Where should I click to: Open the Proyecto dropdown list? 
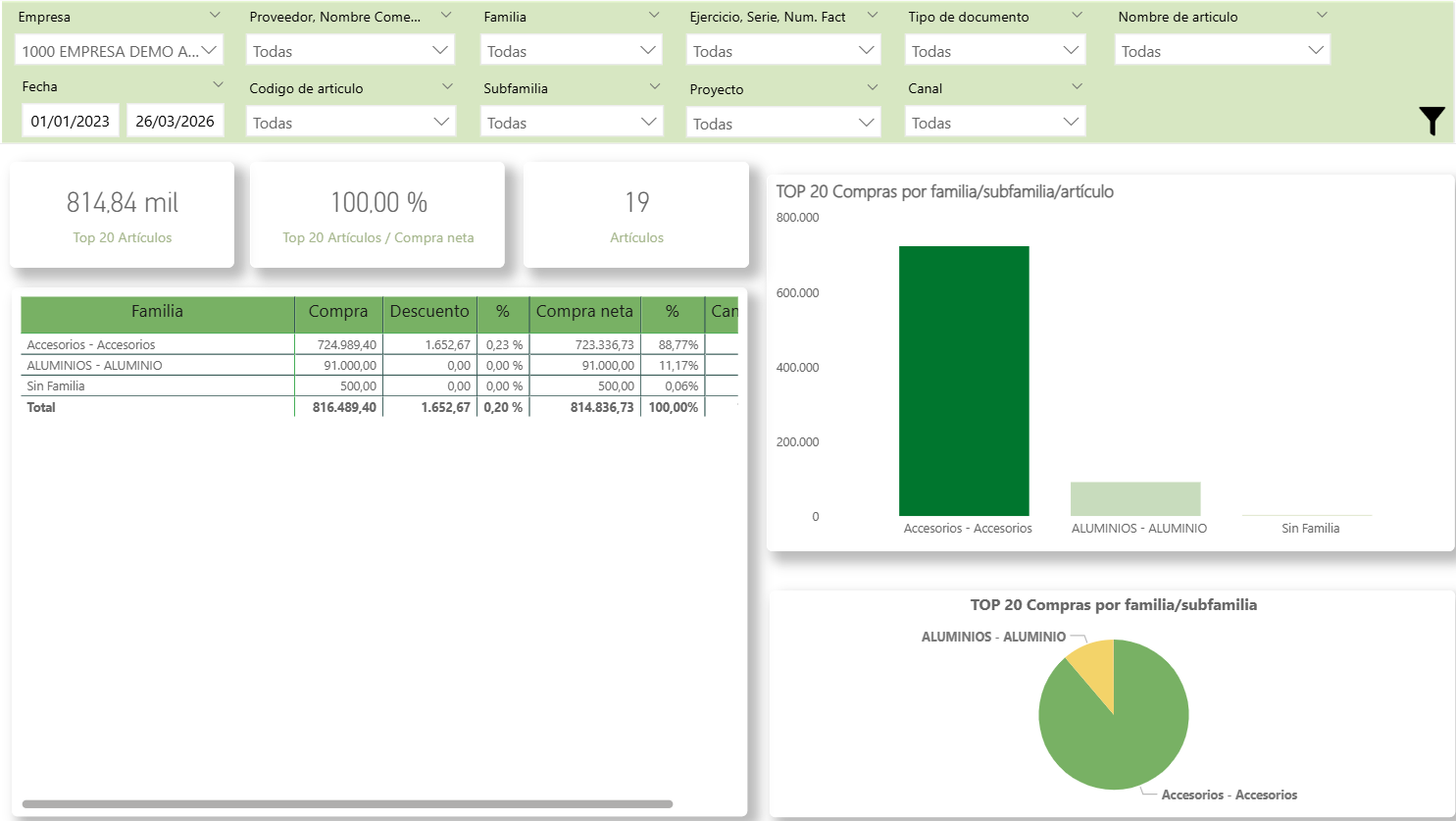[782, 124]
